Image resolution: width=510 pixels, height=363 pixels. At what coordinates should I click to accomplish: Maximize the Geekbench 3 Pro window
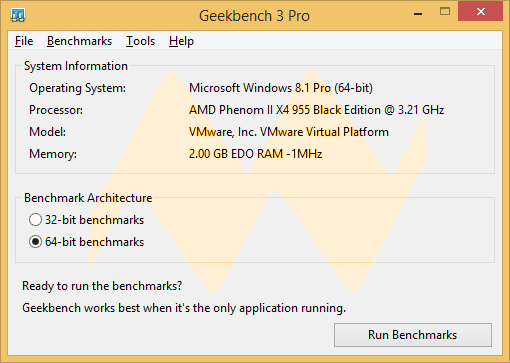pos(445,12)
